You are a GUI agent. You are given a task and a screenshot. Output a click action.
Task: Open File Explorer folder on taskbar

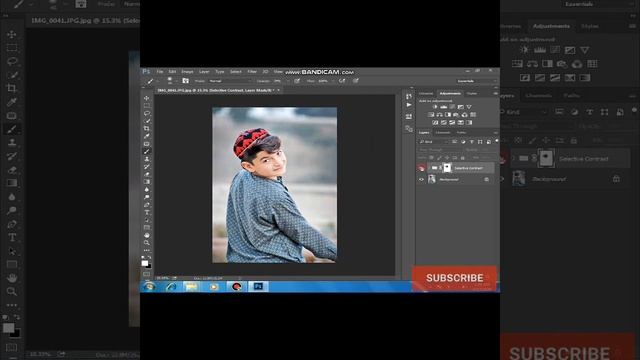point(191,287)
